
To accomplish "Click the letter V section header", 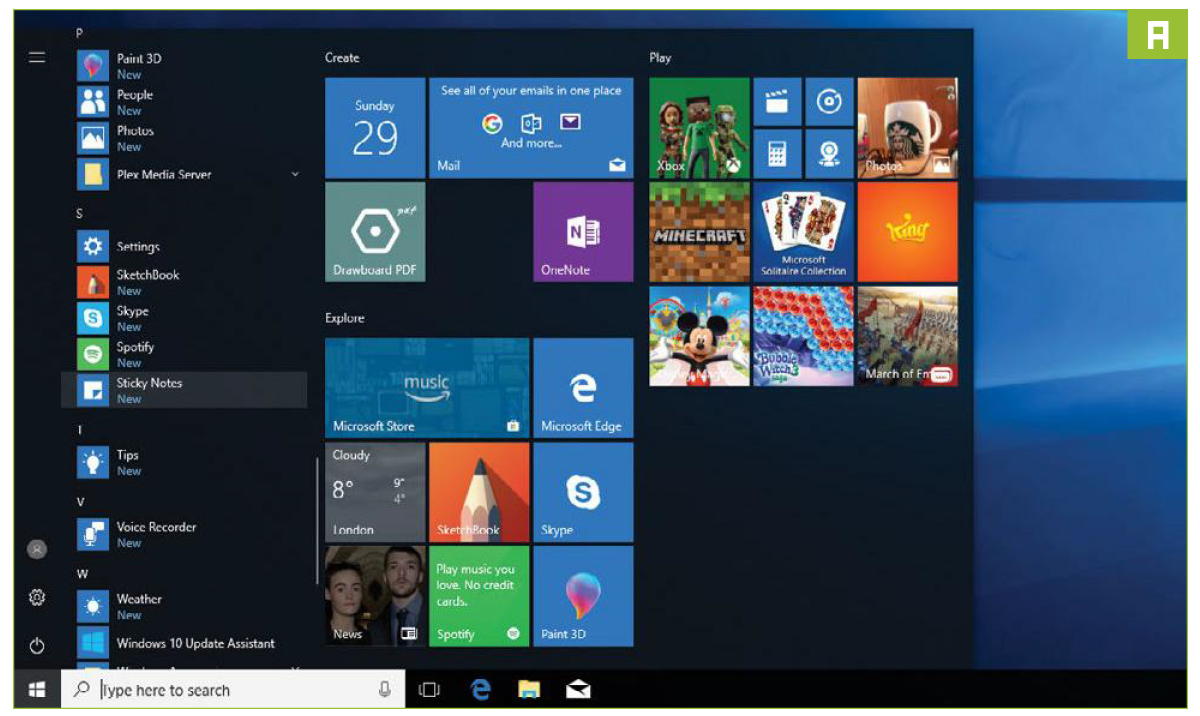I will [80, 502].
